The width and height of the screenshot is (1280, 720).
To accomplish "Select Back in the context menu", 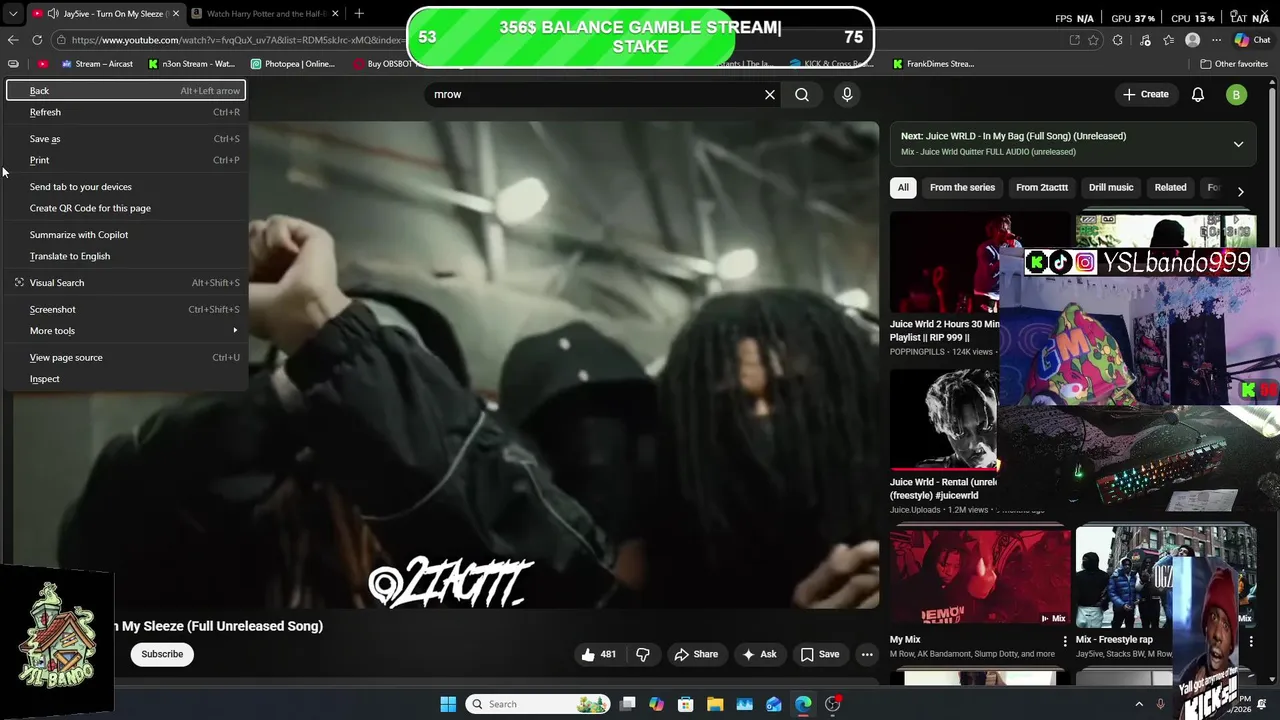I will pyautogui.click(x=126, y=91).
